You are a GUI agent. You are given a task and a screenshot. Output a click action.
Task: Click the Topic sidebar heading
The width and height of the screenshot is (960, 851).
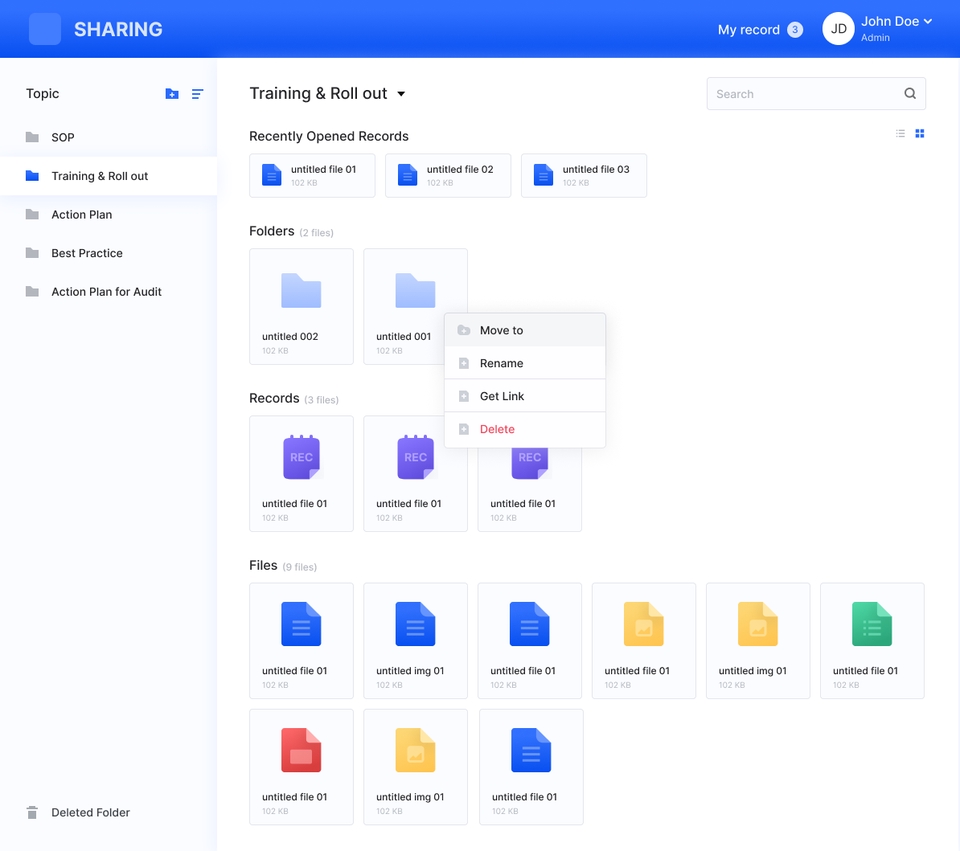pyautogui.click(x=42, y=94)
